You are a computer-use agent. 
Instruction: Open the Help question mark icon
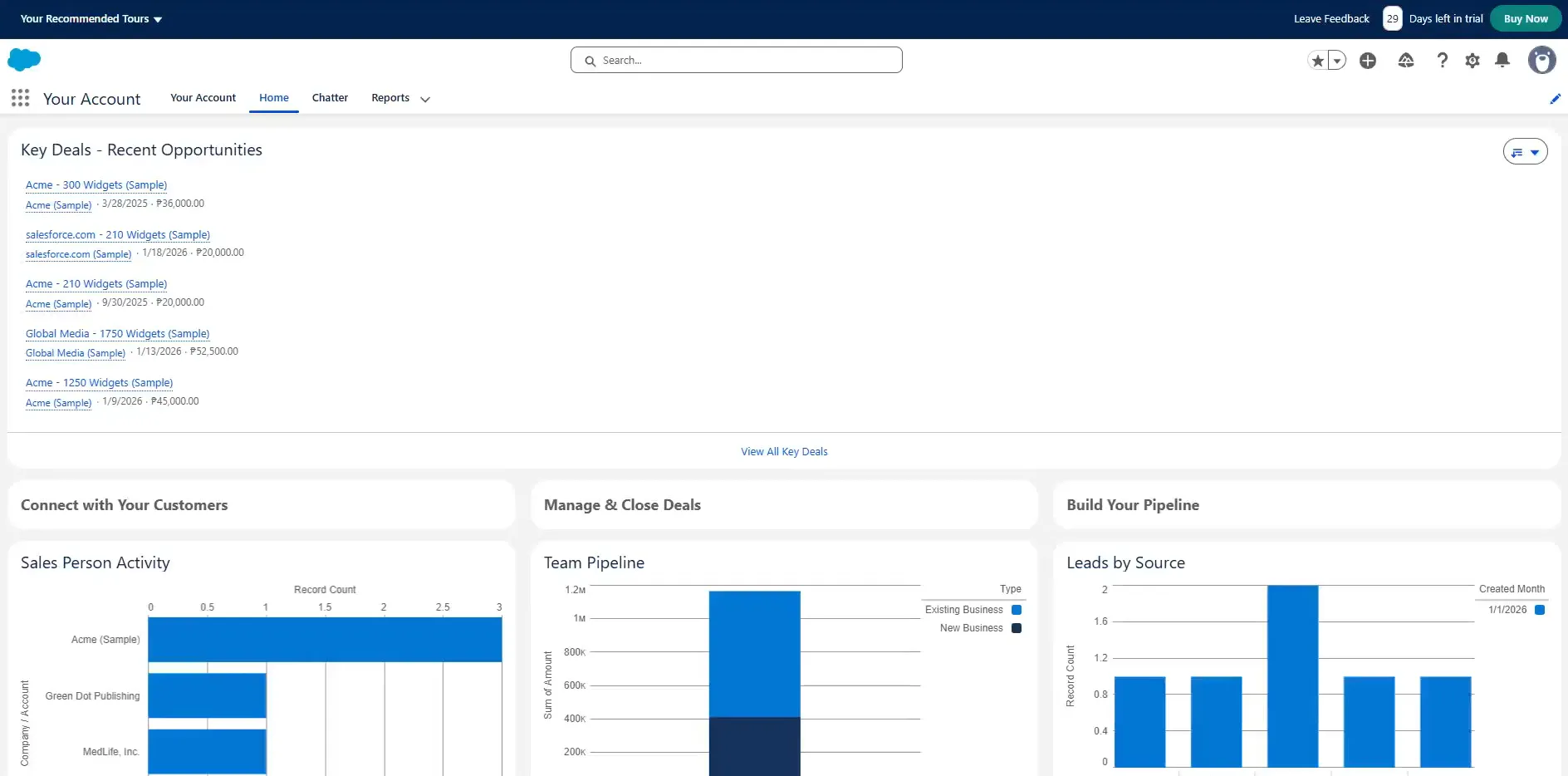tap(1443, 61)
